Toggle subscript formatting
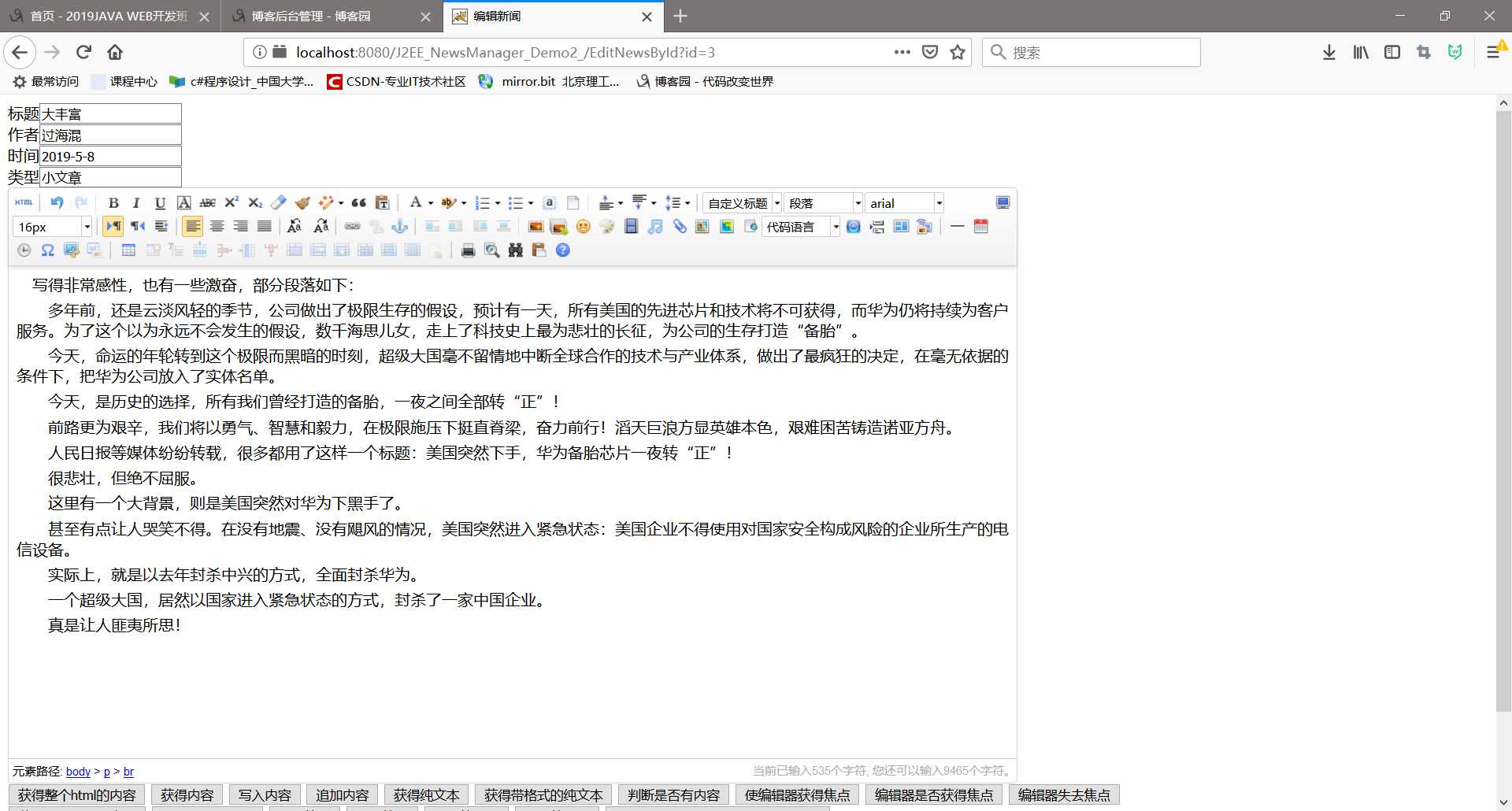The image size is (1512, 811). coord(255,203)
